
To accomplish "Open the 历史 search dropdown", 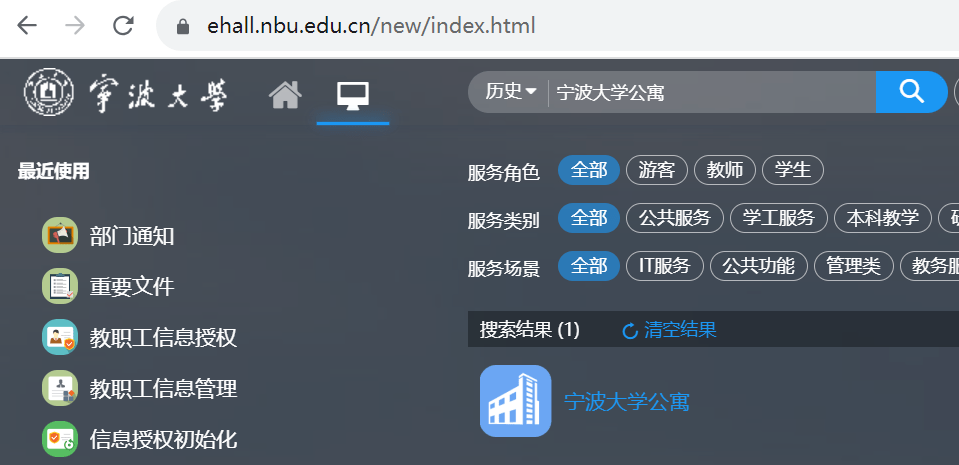I will coord(511,92).
